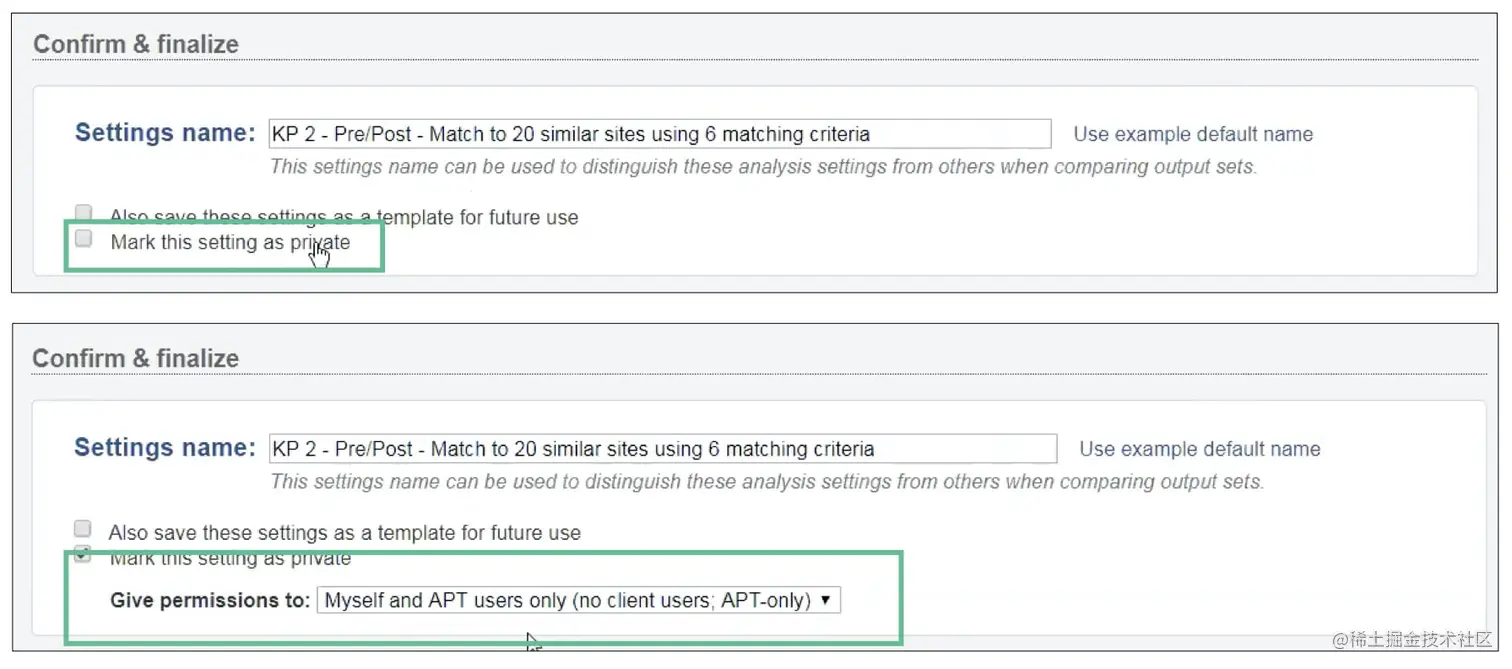Focus Settings name field in panel without permissions dropdown

660,134
